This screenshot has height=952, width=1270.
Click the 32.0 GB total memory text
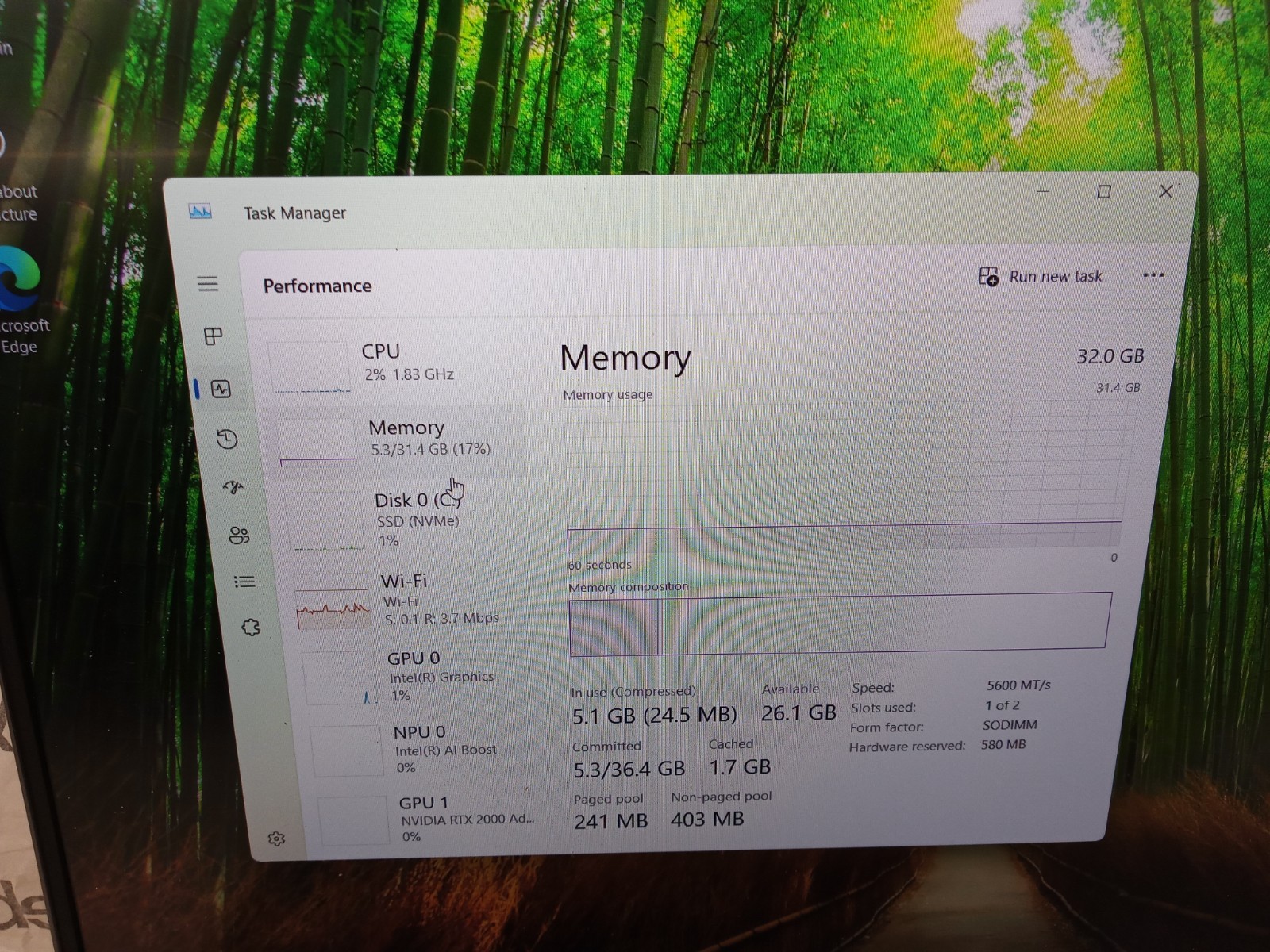tap(1110, 356)
